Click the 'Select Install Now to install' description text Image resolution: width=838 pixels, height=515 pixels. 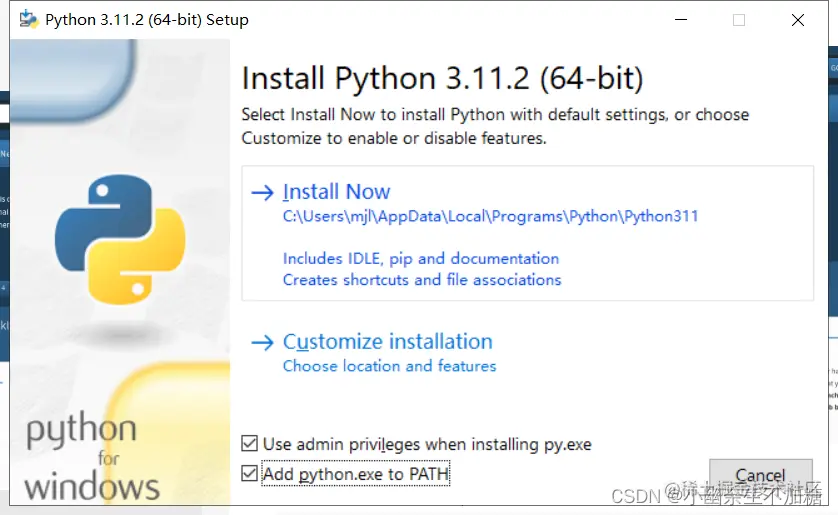tap(495, 126)
